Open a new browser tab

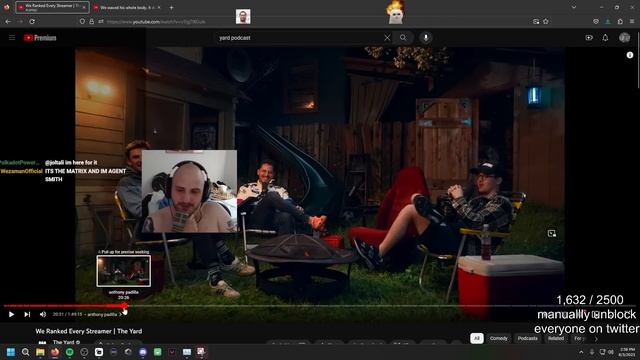[171, 7]
